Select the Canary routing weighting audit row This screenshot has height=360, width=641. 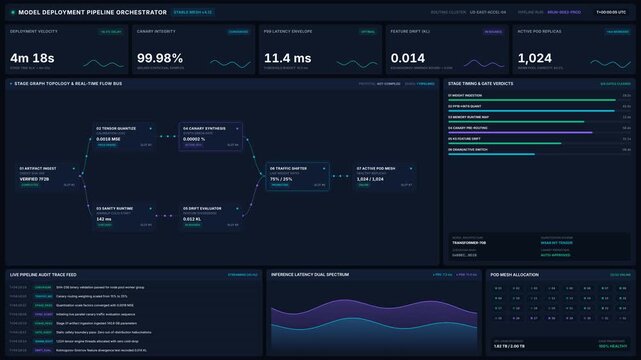click(x=133, y=296)
